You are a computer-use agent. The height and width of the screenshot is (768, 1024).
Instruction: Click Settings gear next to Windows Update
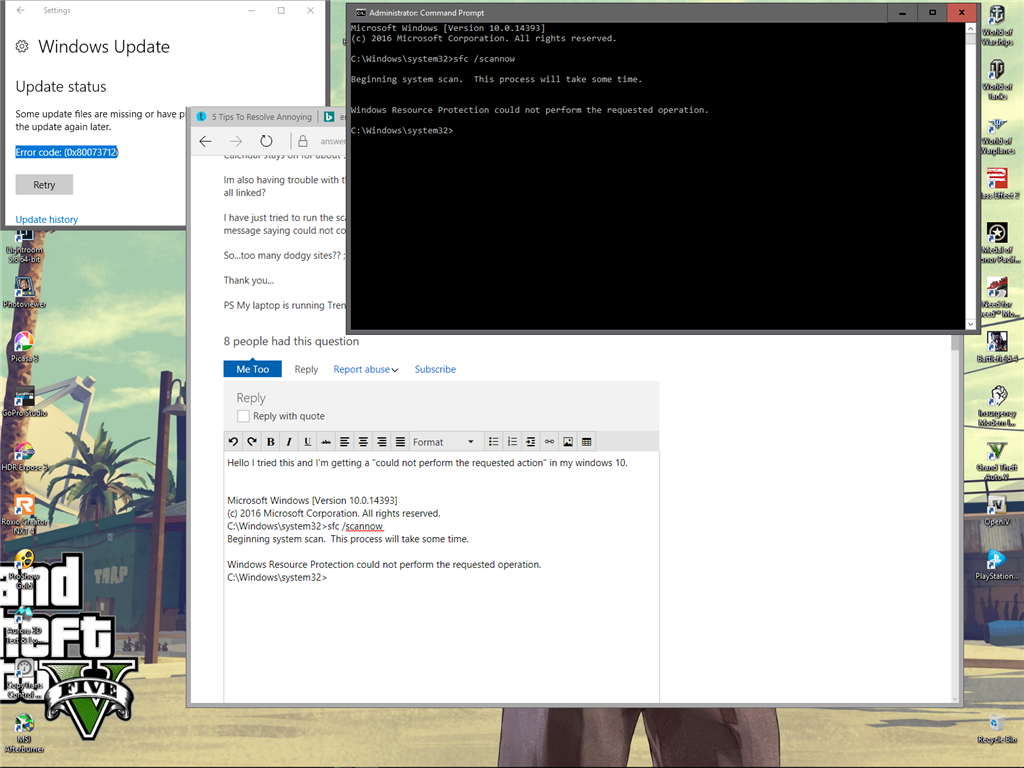coord(22,46)
